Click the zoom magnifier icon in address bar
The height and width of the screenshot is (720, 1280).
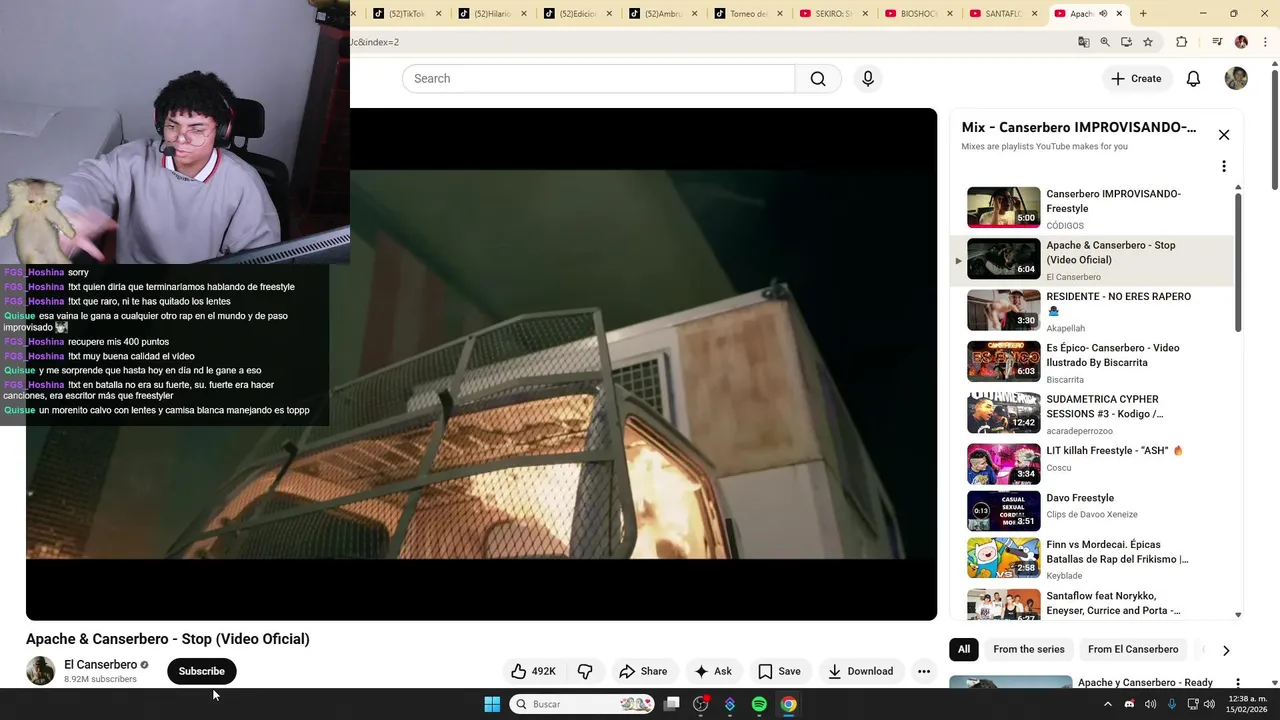point(1105,42)
